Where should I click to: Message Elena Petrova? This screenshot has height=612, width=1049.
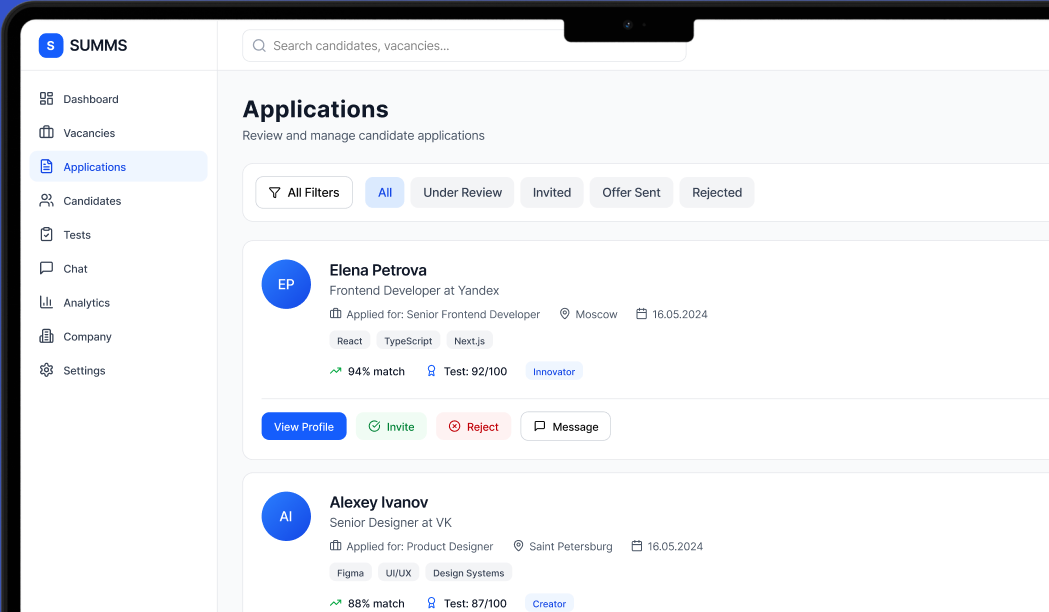[565, 426]
